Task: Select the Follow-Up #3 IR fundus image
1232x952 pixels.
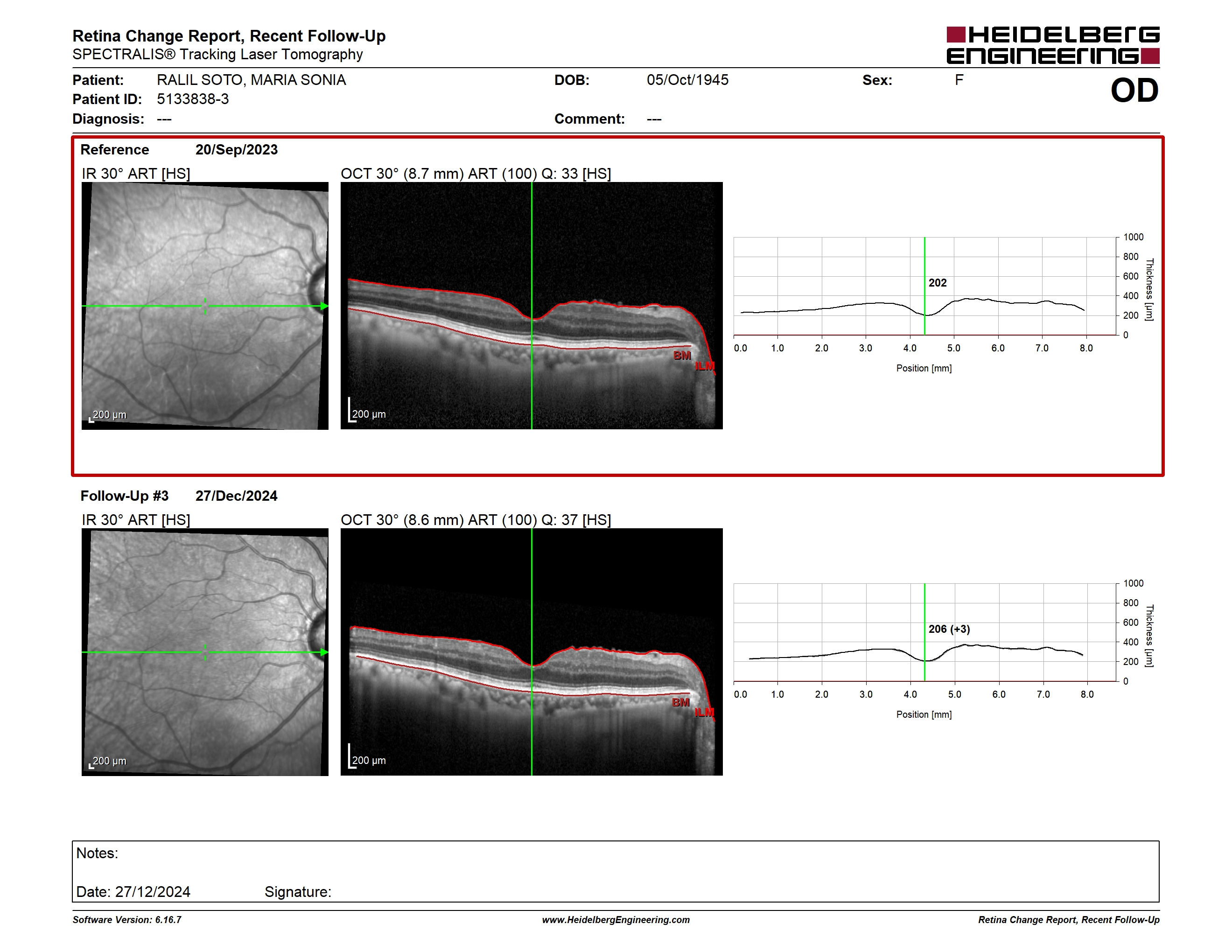Action: [x=205, y=652]
